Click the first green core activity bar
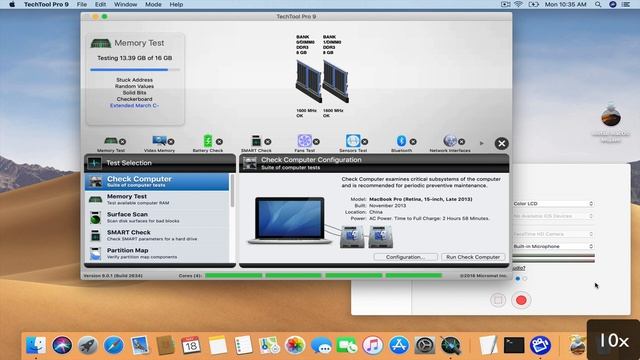640x360 pixels. point(233,276)
